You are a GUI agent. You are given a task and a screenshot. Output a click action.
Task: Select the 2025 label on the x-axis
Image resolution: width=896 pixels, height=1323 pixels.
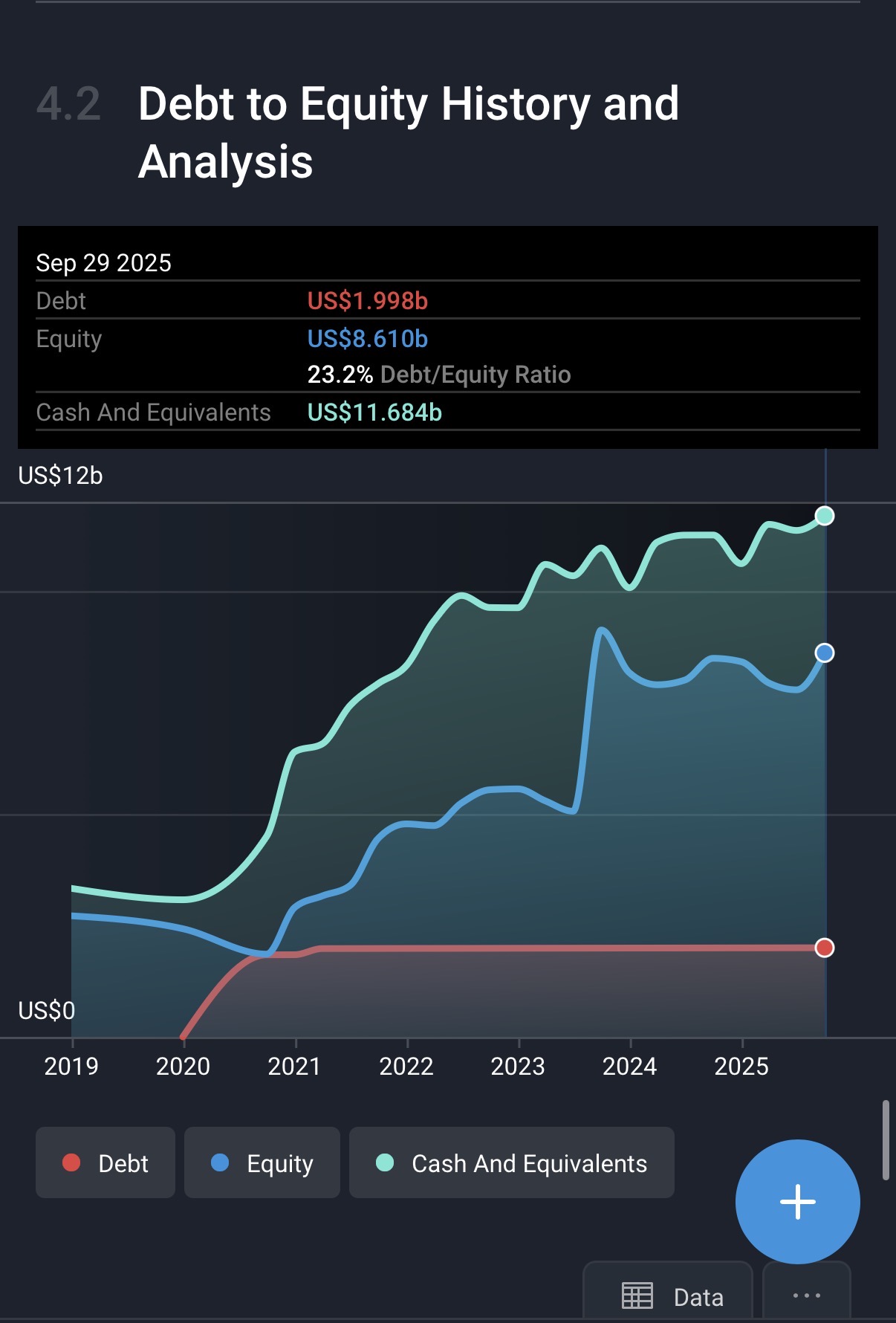[741, 1066]
